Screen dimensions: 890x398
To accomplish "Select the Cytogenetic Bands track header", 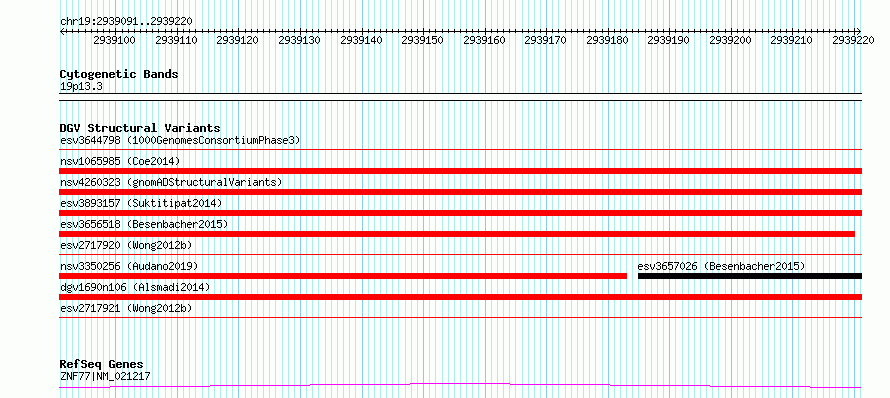I will pyautogui.click(x=119, y=74).
